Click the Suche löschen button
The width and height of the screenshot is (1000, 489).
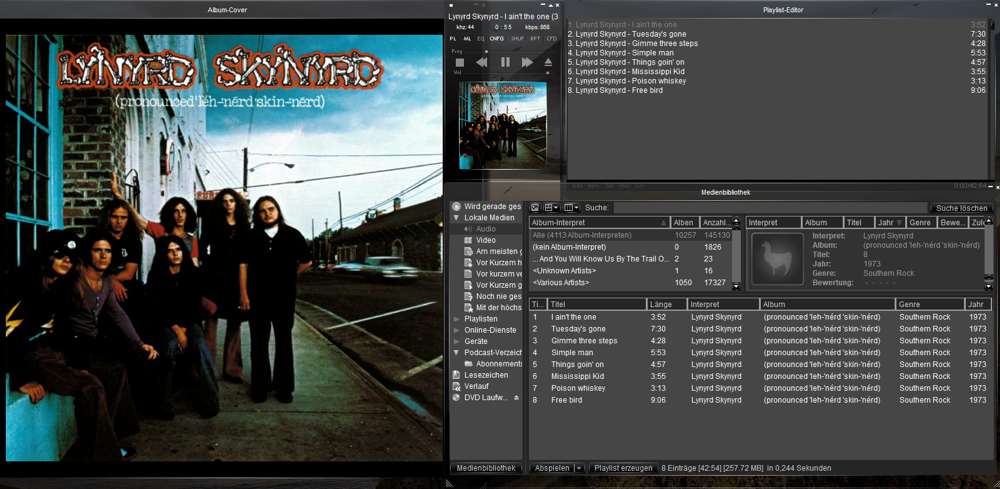pyautogui.click(x=961, y=208)
